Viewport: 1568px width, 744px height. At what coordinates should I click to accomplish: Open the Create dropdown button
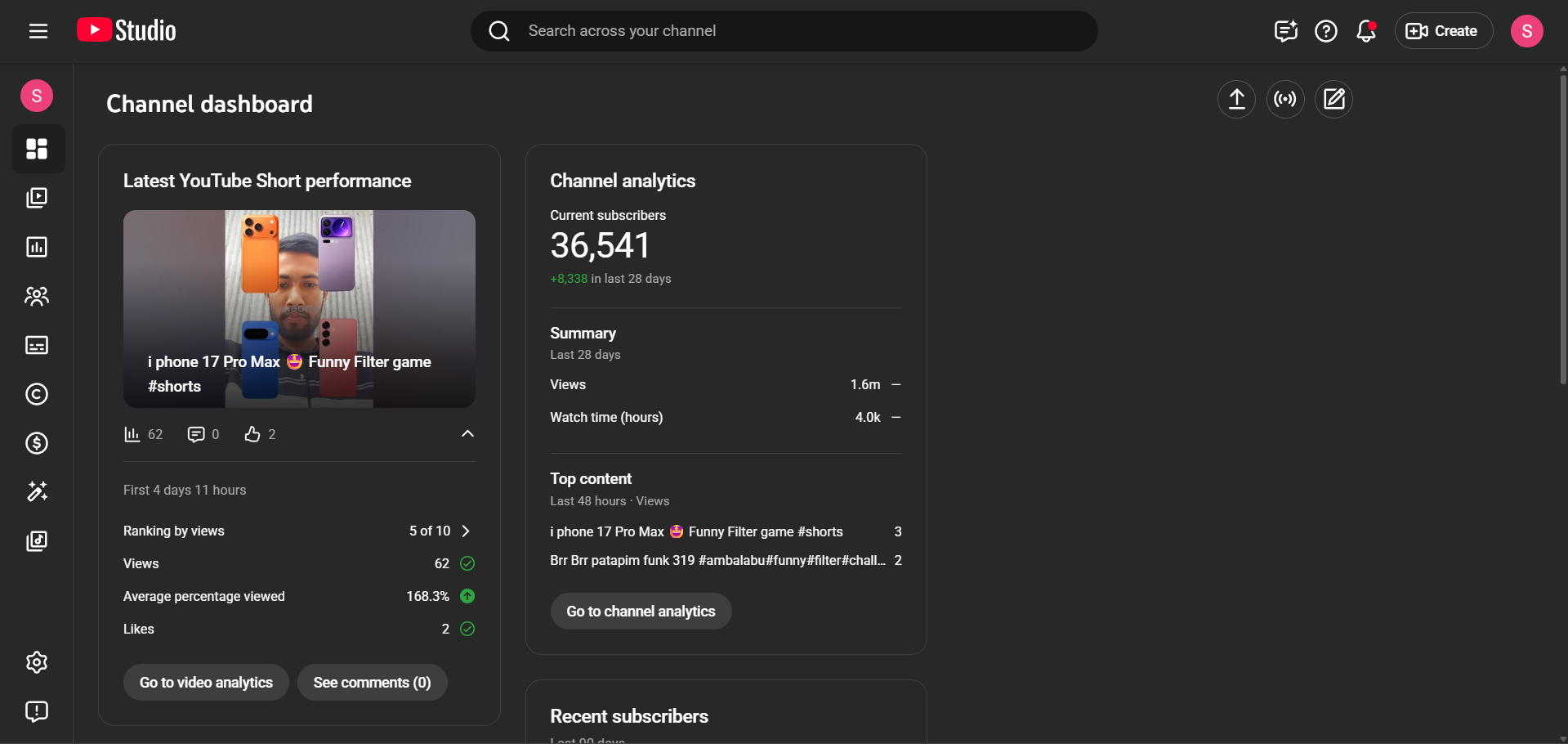click(1443, 31)
